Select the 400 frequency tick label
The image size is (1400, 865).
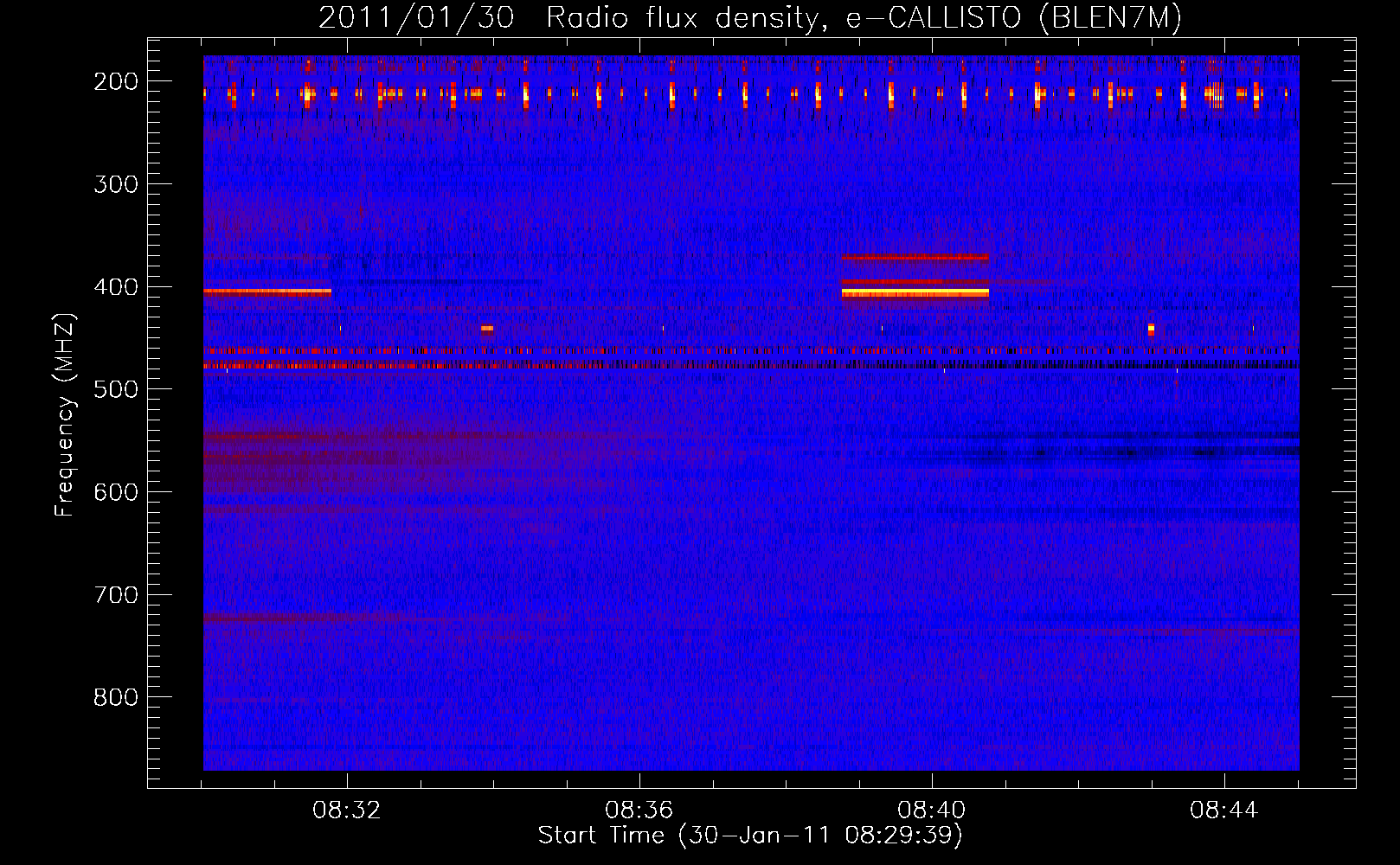coord(116,287)
